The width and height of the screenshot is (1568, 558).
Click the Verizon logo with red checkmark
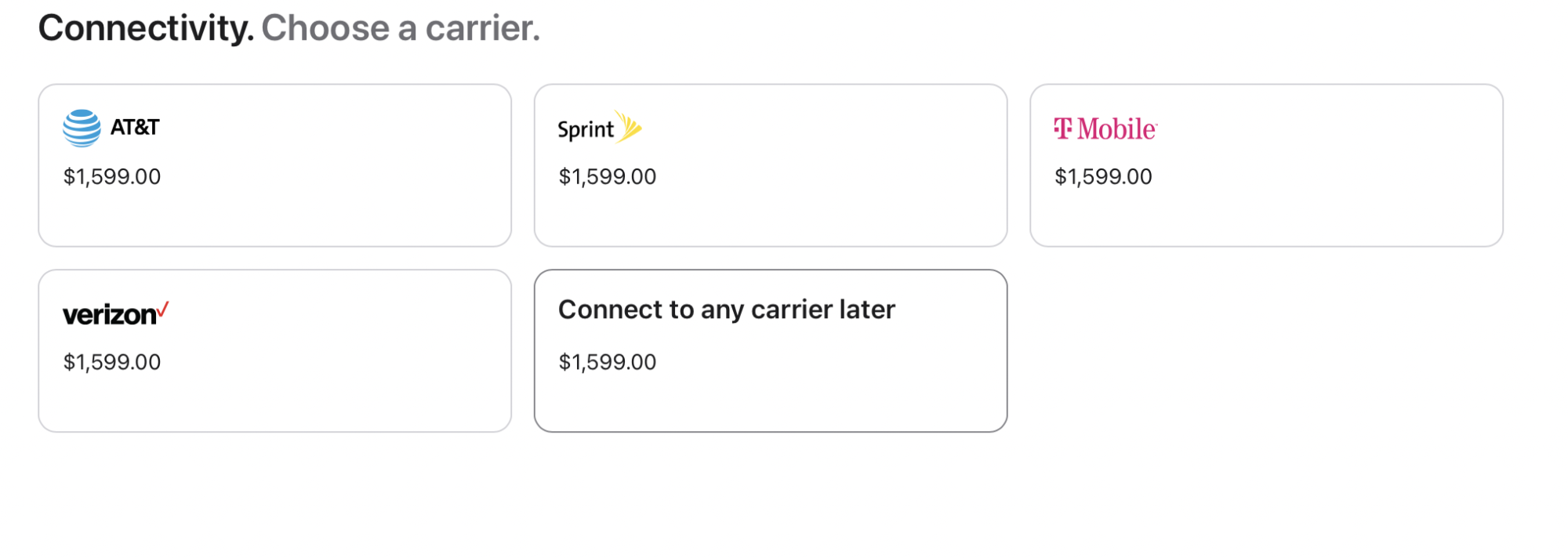[x=116, y=313]
